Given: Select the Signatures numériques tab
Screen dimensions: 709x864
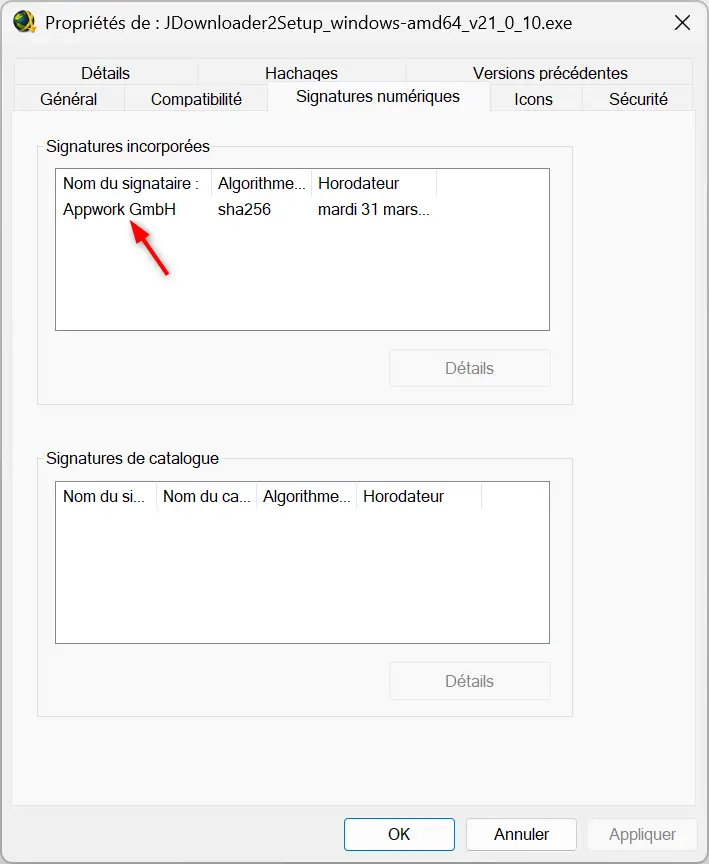Looking at the screenshot, I should point(378,97).
